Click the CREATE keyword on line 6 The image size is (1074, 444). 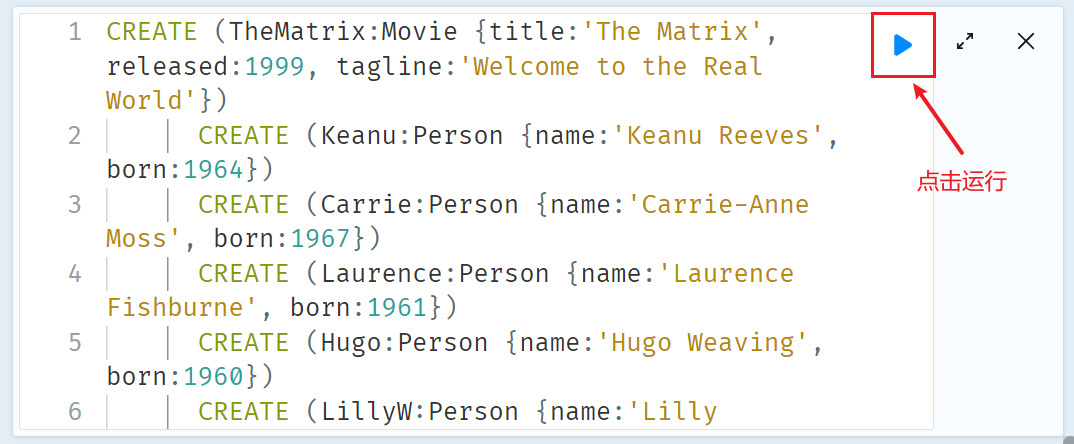coord(243,411)
